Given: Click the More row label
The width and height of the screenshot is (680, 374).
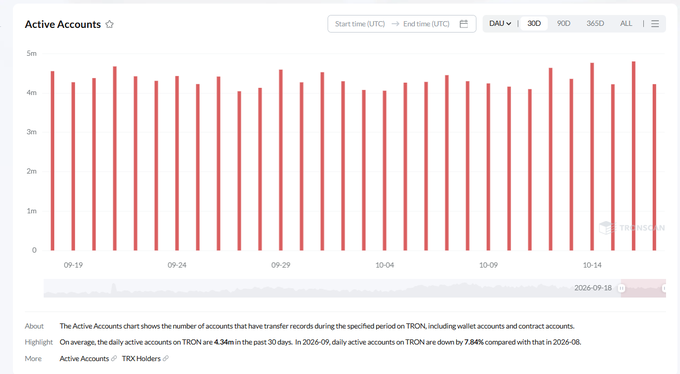Looking at the screenshot, I should [x=33, y=359].
